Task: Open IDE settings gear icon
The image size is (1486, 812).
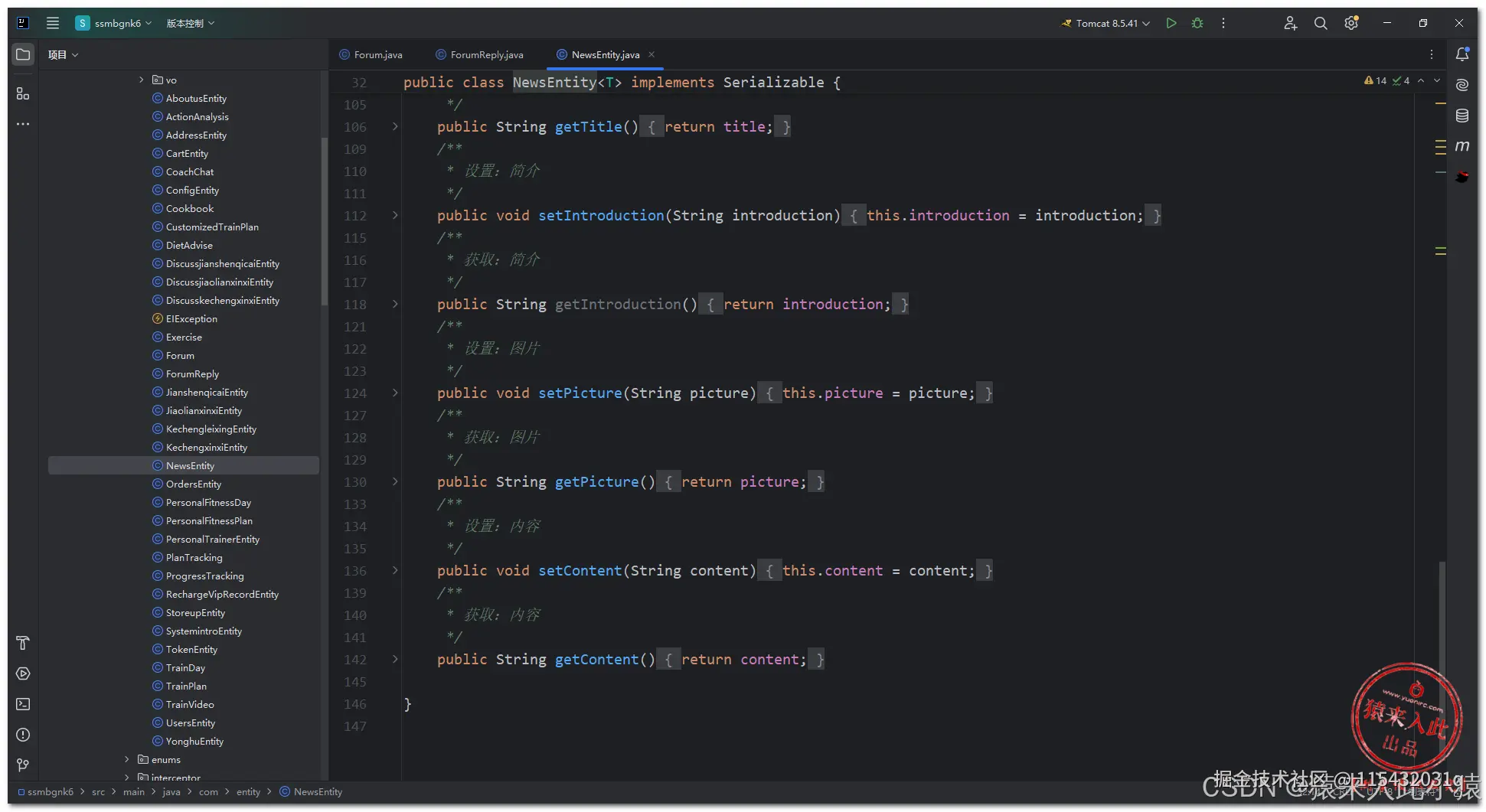Action: coord(1351,23)
